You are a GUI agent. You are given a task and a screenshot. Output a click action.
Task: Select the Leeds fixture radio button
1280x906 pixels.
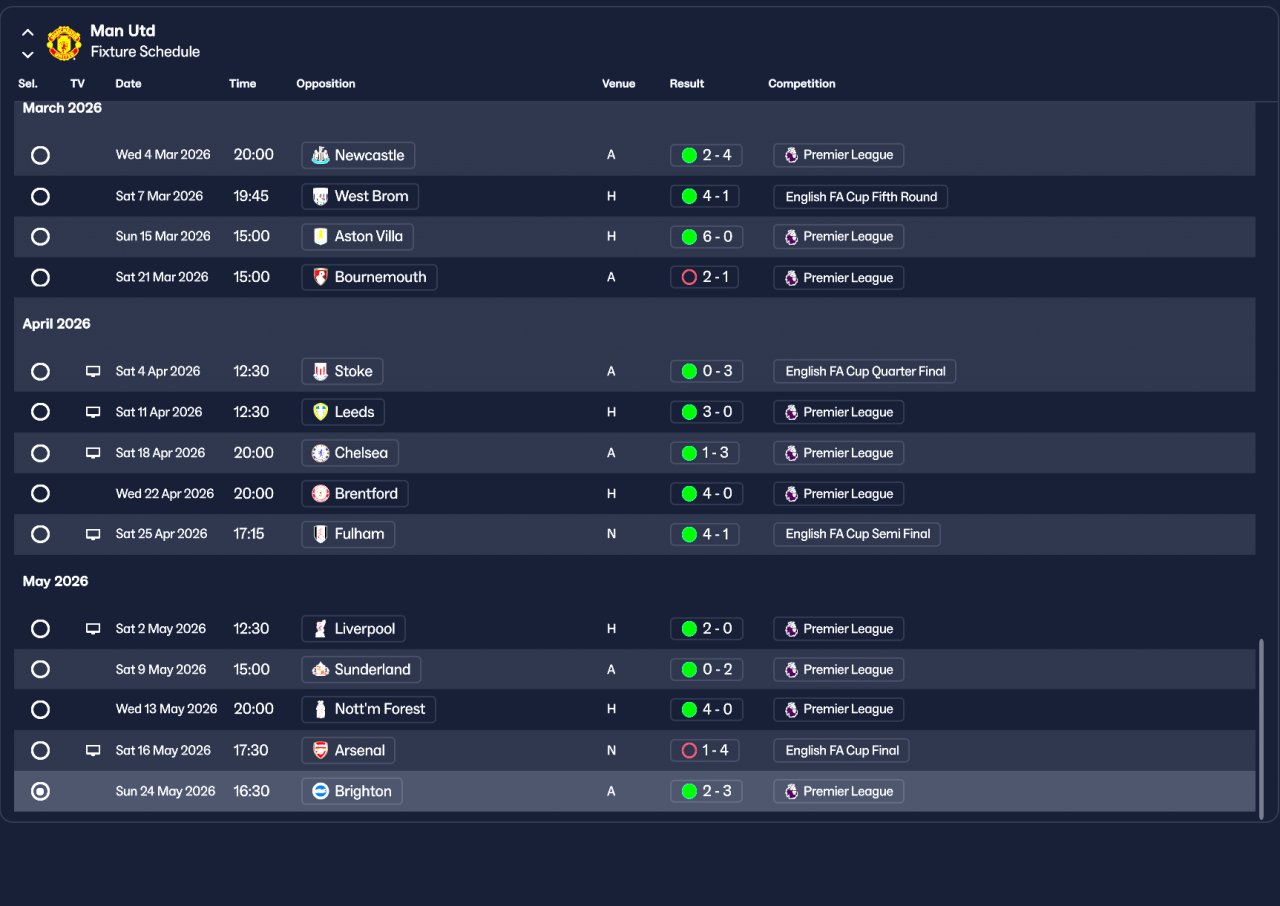(x=40, y=412)
